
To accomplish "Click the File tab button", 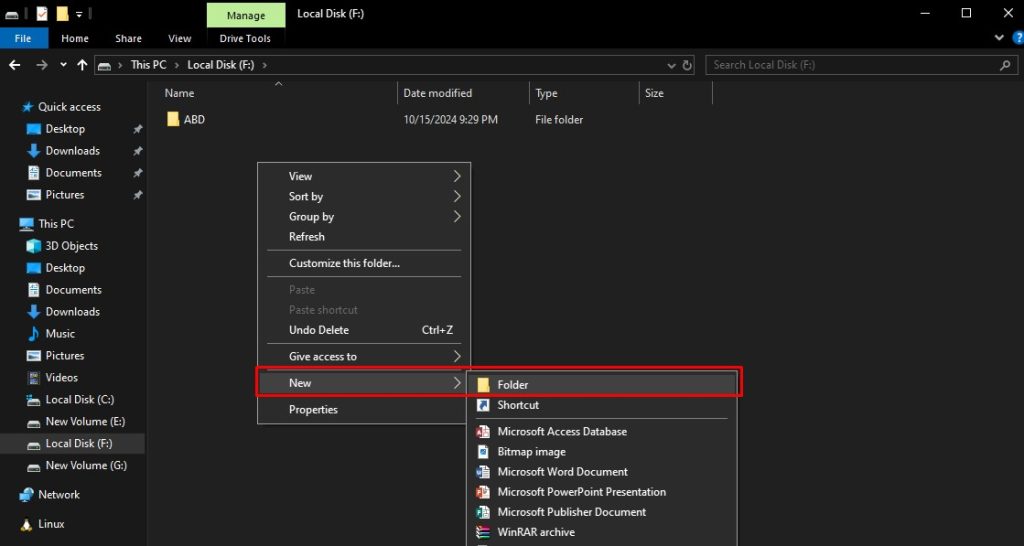I will (24, 39).
